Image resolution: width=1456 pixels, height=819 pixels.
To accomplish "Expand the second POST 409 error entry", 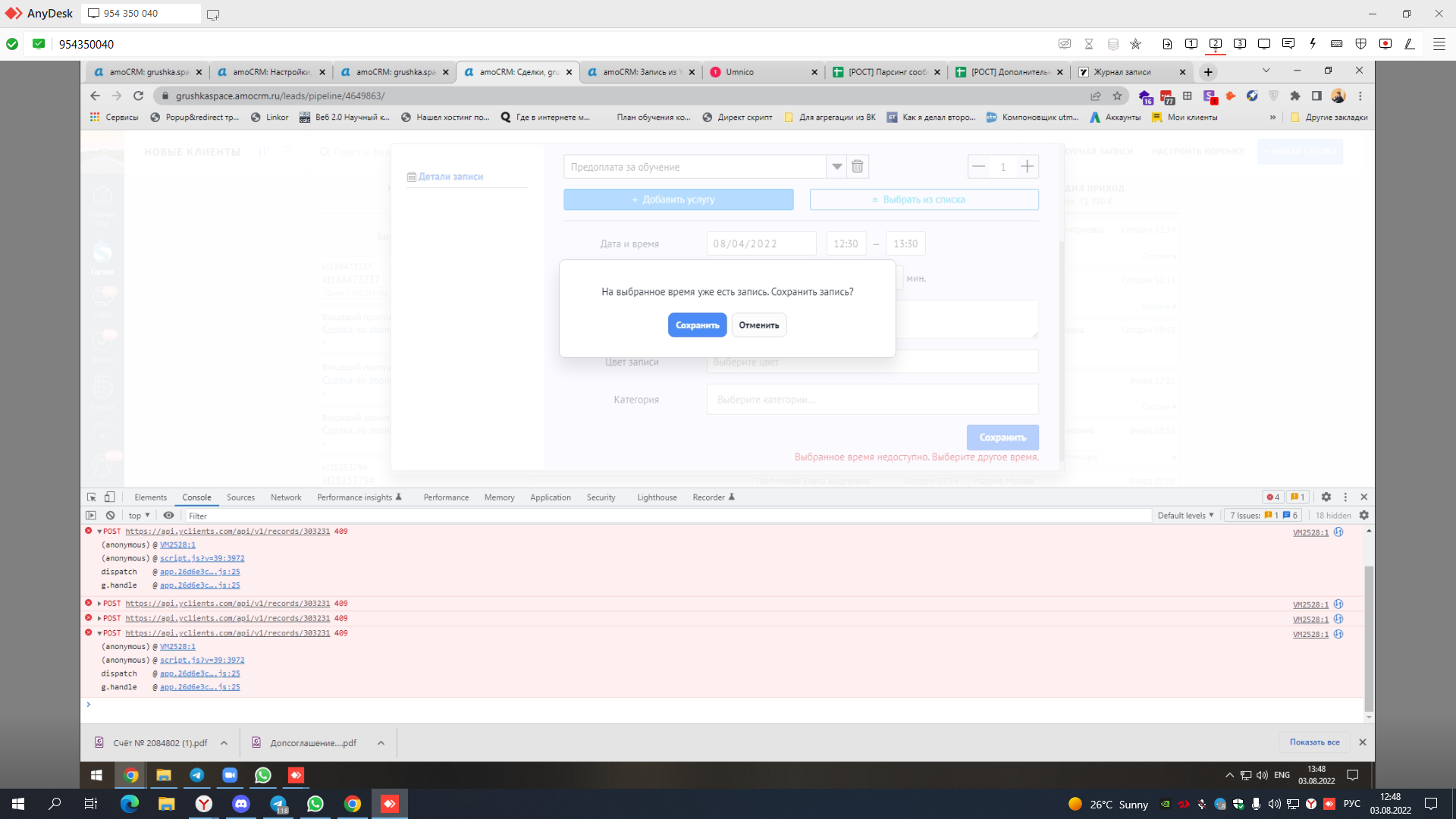I will point(99,604).
